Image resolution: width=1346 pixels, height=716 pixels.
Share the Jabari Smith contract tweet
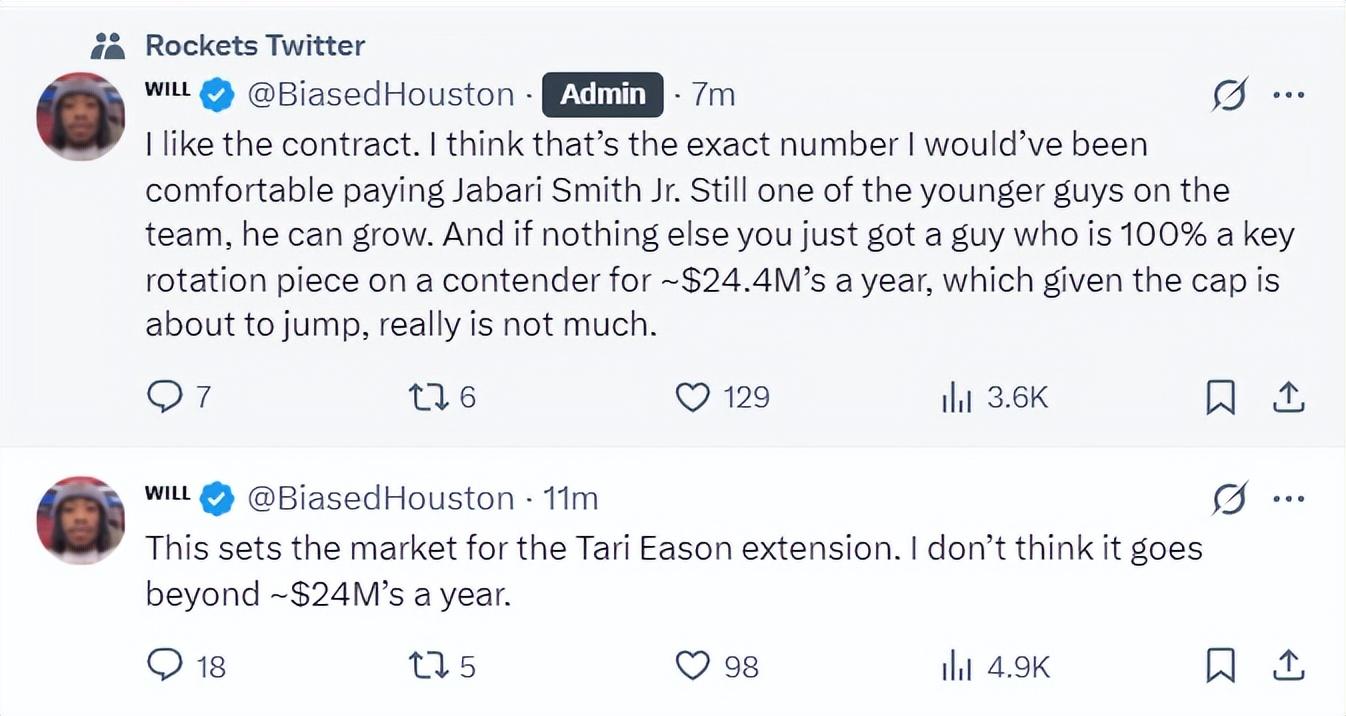point(1288,398)
